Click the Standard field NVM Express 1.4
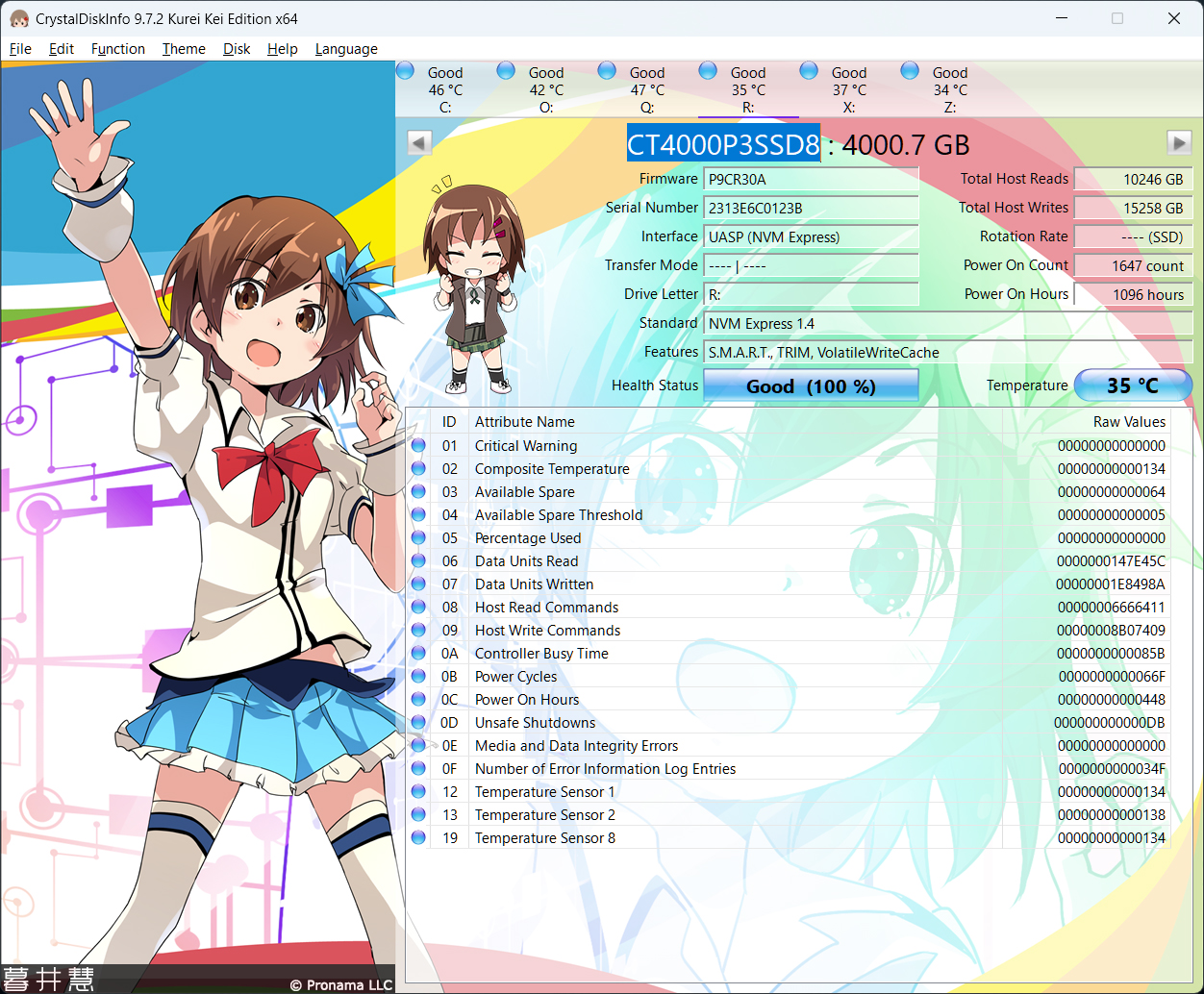Screen dimensions: 1204x994 point(948,323)
